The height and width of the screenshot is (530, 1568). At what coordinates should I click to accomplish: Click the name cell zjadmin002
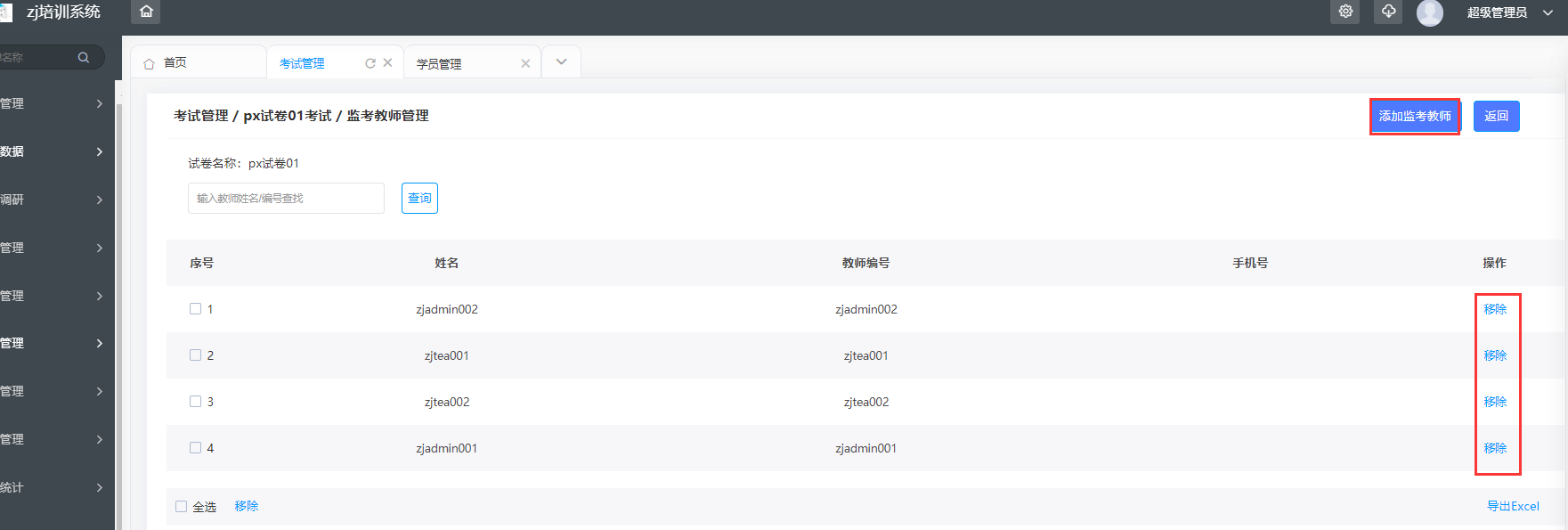pos(447,309)
